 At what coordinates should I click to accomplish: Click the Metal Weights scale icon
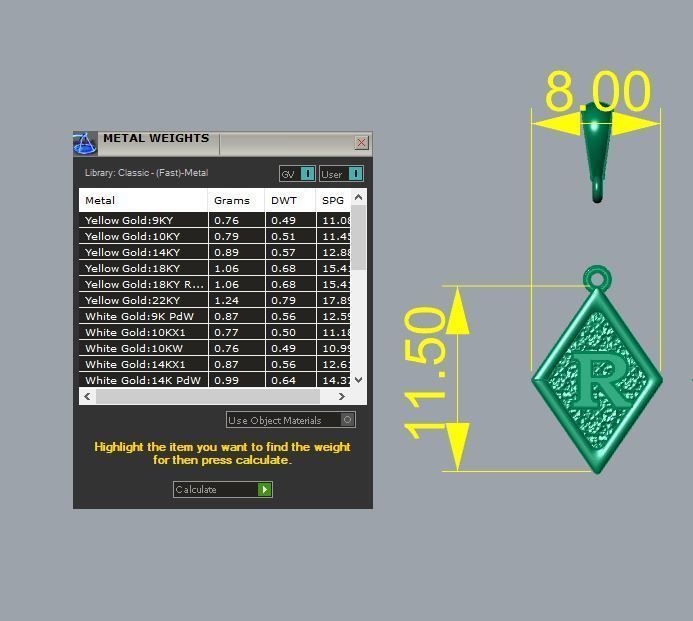coord(85,144)
